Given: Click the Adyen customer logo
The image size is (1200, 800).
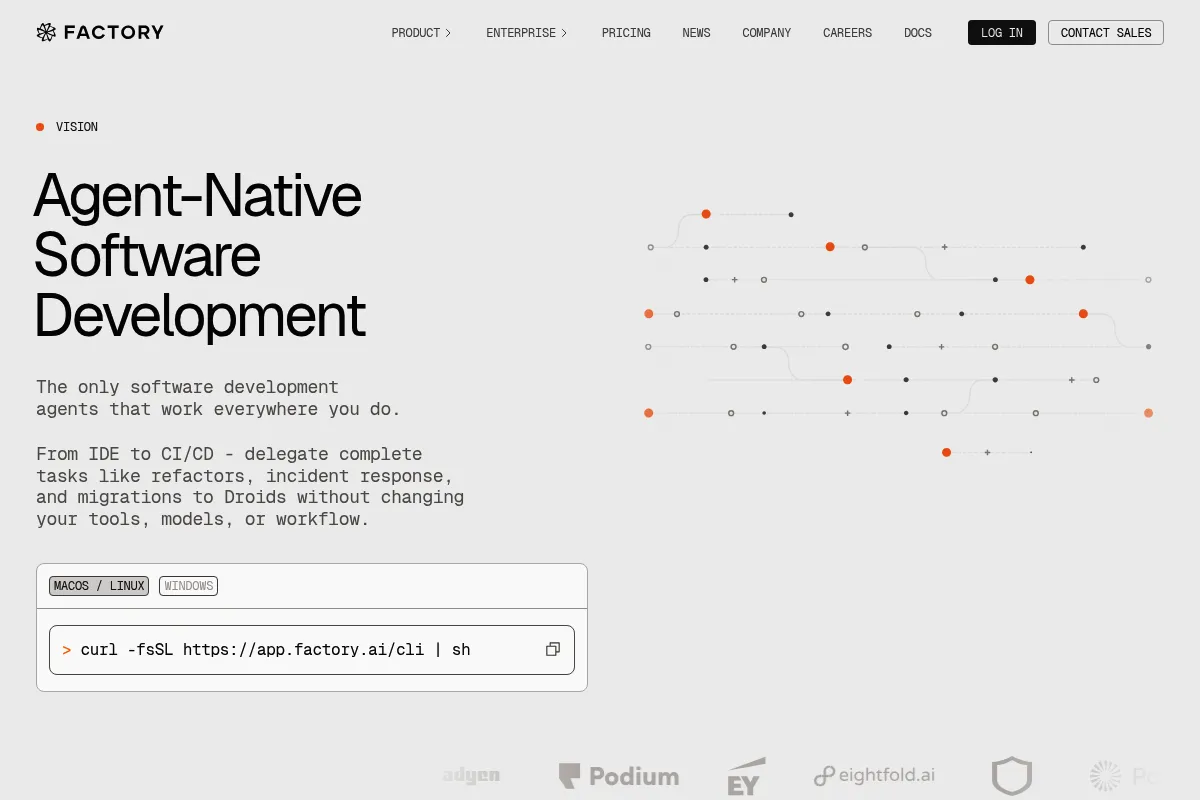Looking at the screenshot, I should click(471, 775).
